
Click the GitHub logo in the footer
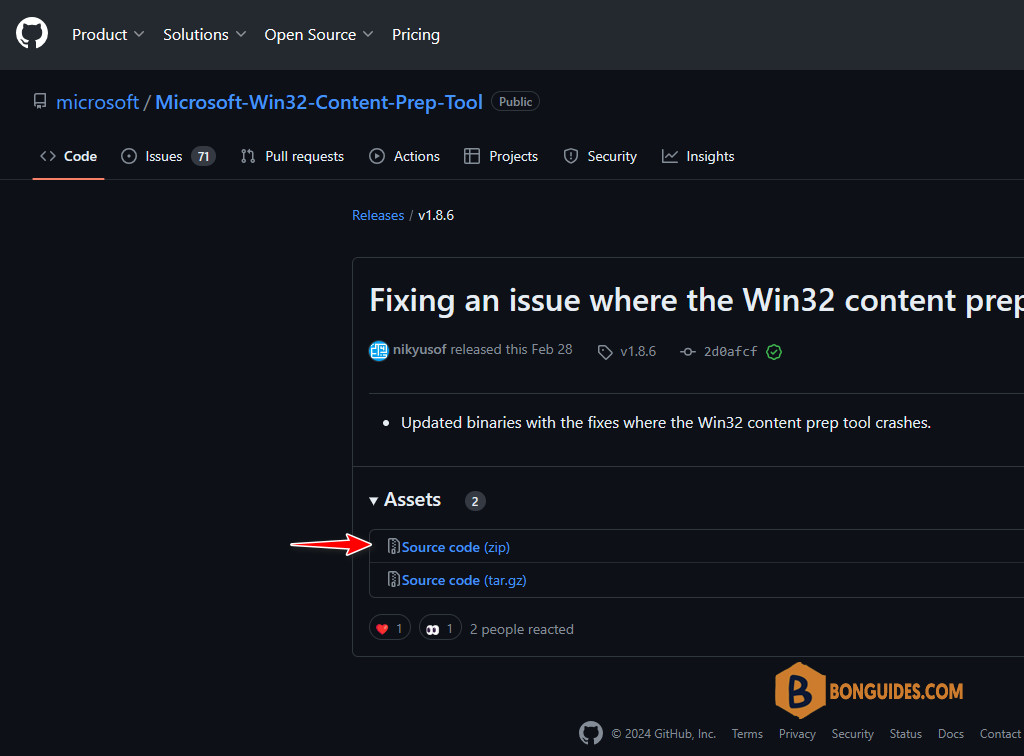pos(591,733)
